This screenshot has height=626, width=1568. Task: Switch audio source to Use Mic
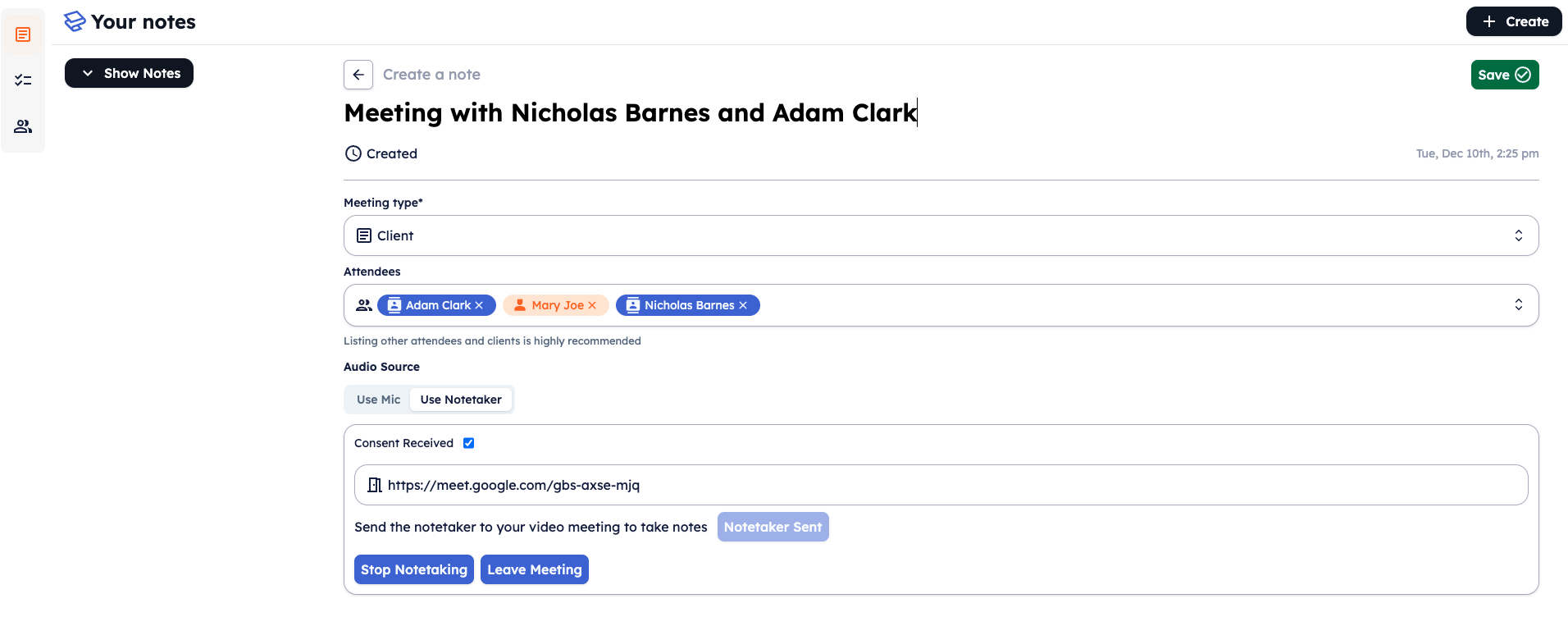378,400
